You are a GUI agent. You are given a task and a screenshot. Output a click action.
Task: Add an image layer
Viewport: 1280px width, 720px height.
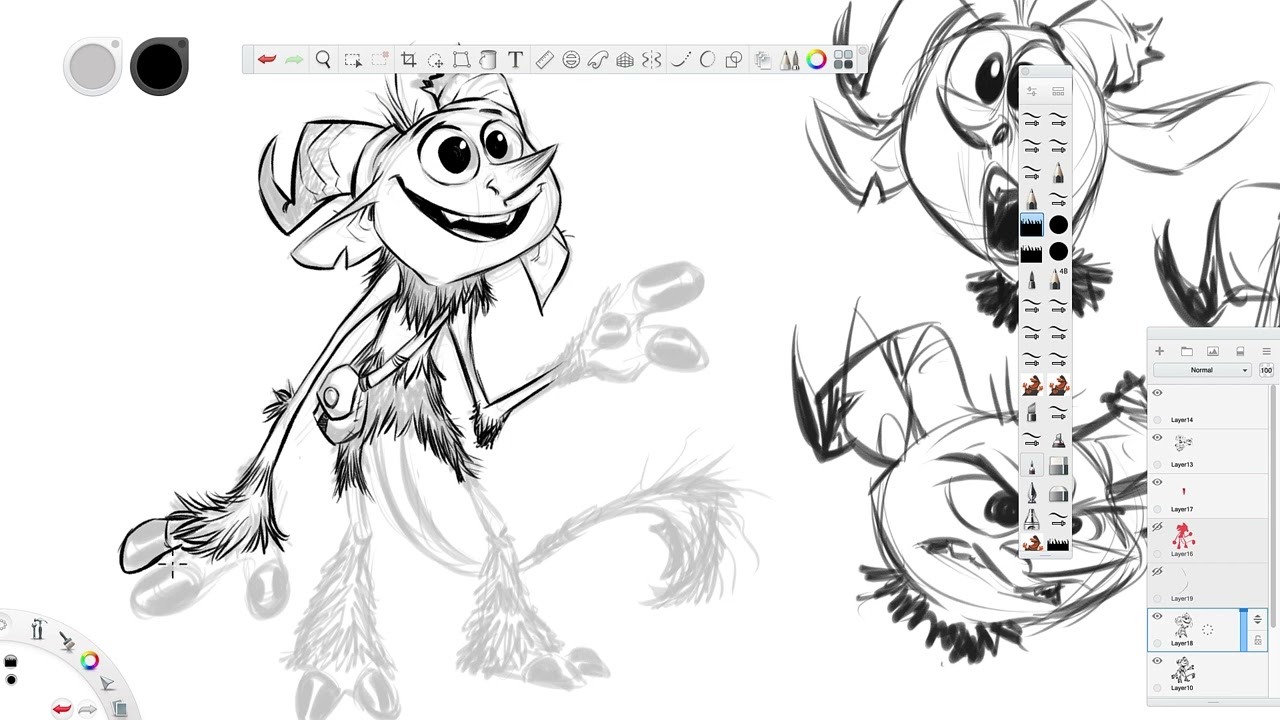[x=1213, y=351]
